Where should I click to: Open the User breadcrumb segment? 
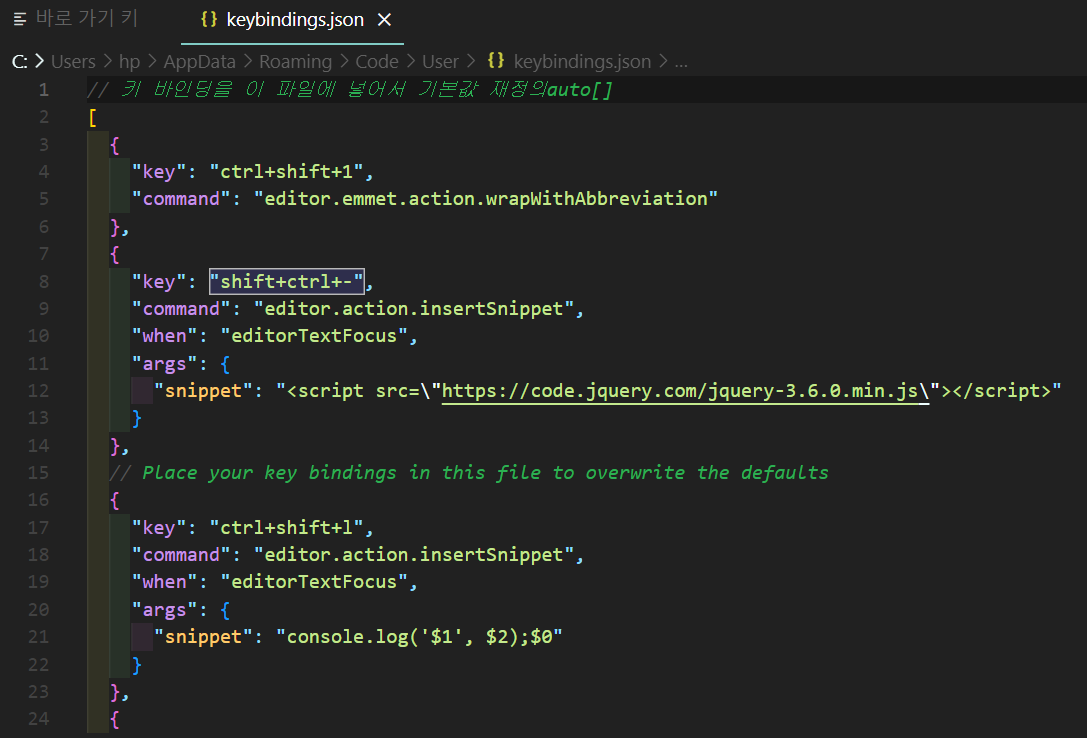coord(440,62)
